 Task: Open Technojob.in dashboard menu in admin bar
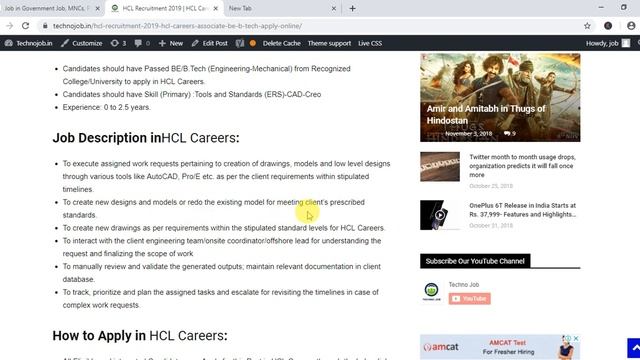pos(29,43)
